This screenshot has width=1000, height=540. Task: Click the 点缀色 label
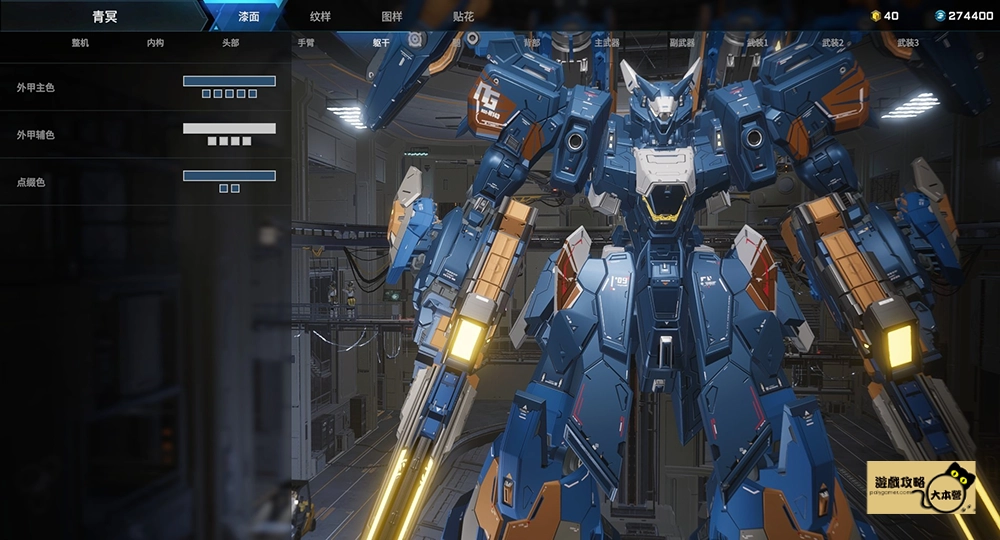(31, 182)
